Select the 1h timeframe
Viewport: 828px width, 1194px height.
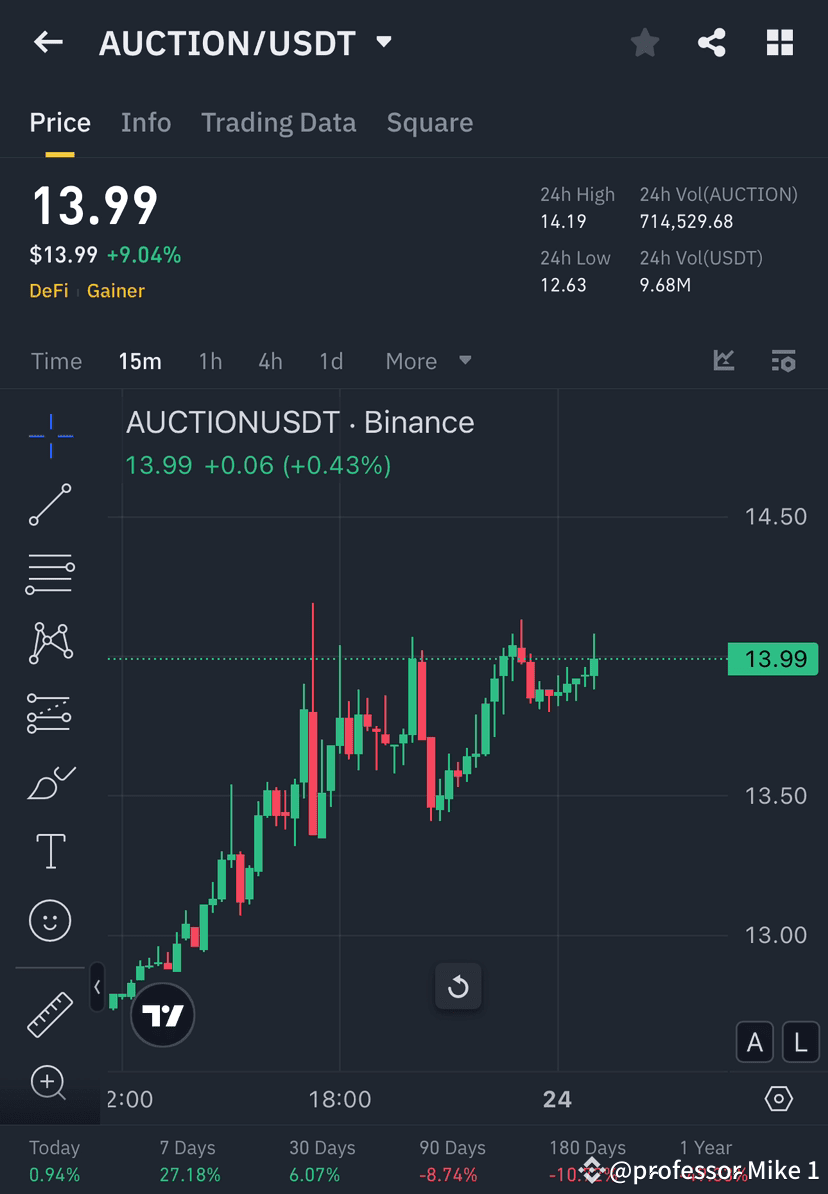coord(210,361)
